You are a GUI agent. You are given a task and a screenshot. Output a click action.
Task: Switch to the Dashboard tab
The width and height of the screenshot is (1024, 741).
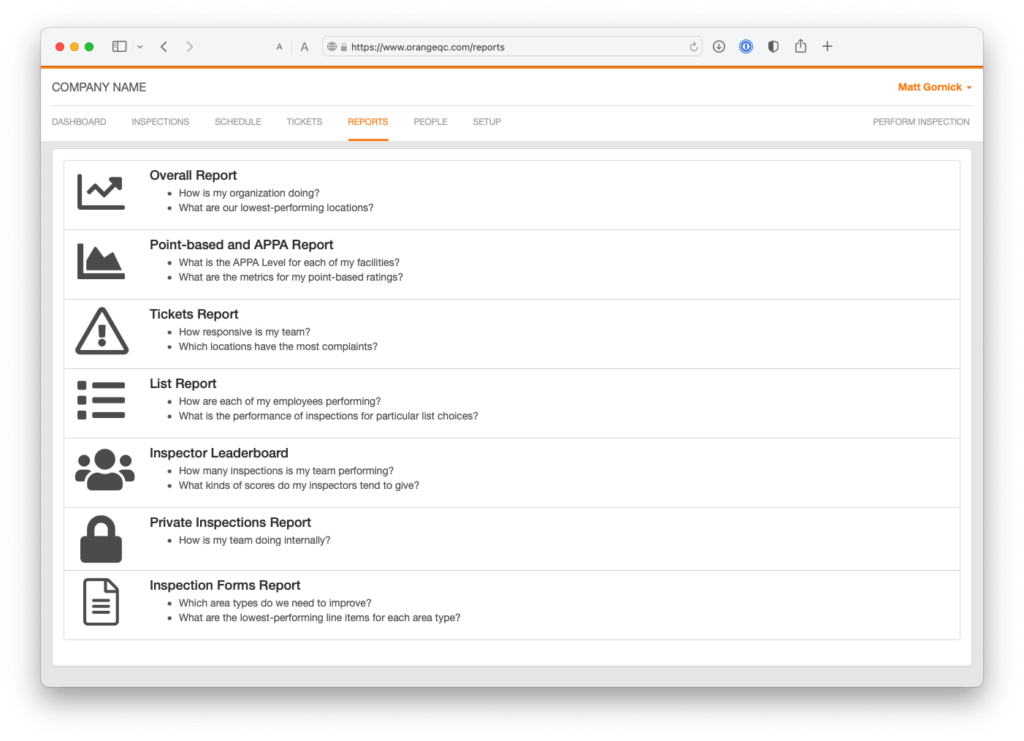tap(79, 122)
